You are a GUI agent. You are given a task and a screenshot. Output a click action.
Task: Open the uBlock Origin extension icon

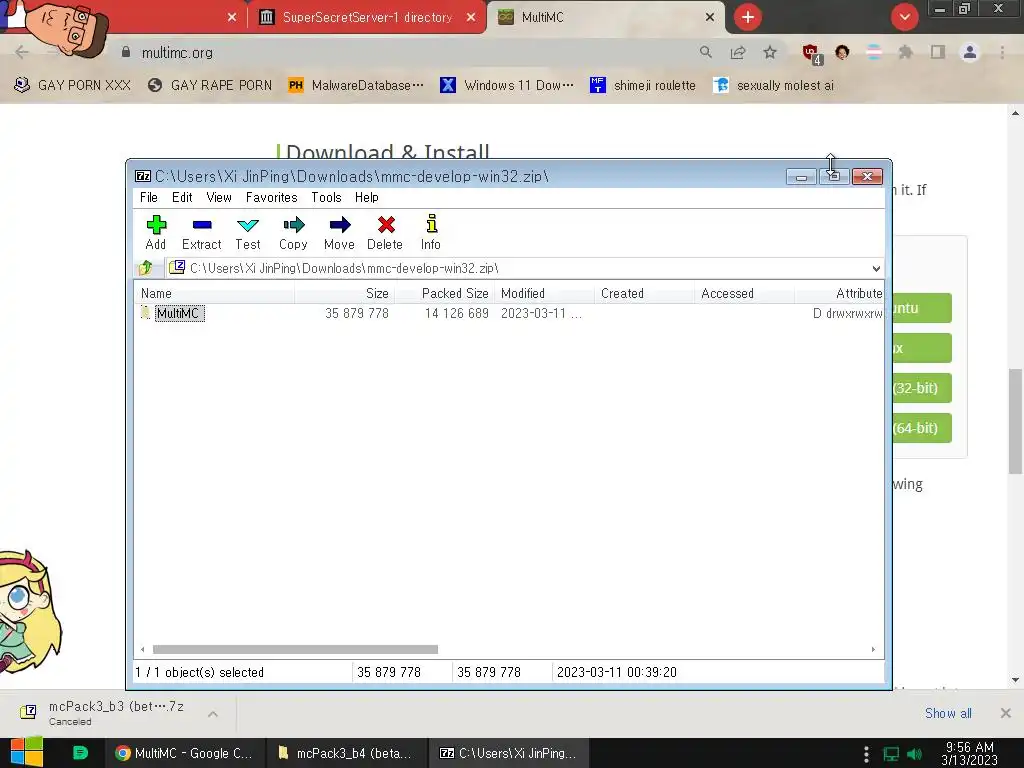812,53
